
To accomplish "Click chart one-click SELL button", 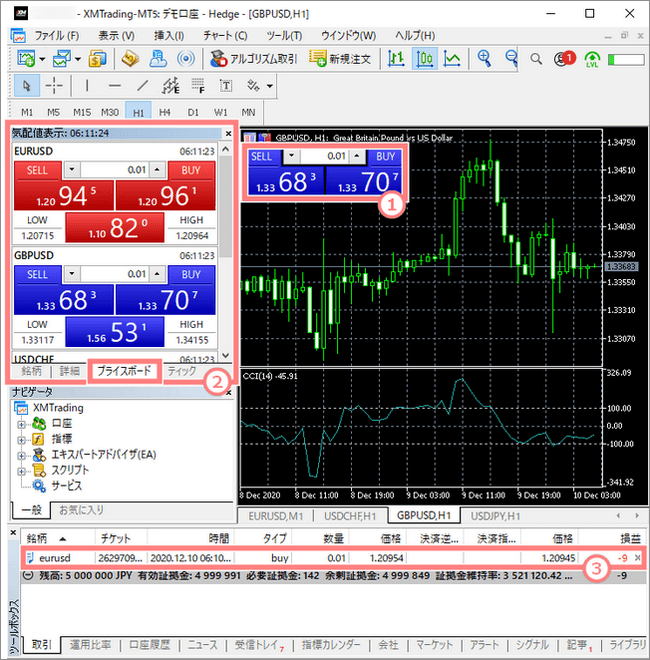I will (x=261, y=157).
